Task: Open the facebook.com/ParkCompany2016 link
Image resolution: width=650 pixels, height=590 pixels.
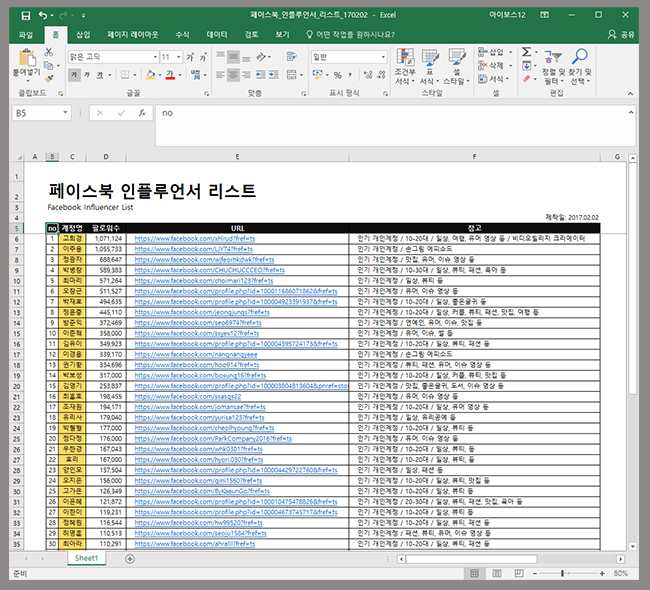Action: coord(213,439)
